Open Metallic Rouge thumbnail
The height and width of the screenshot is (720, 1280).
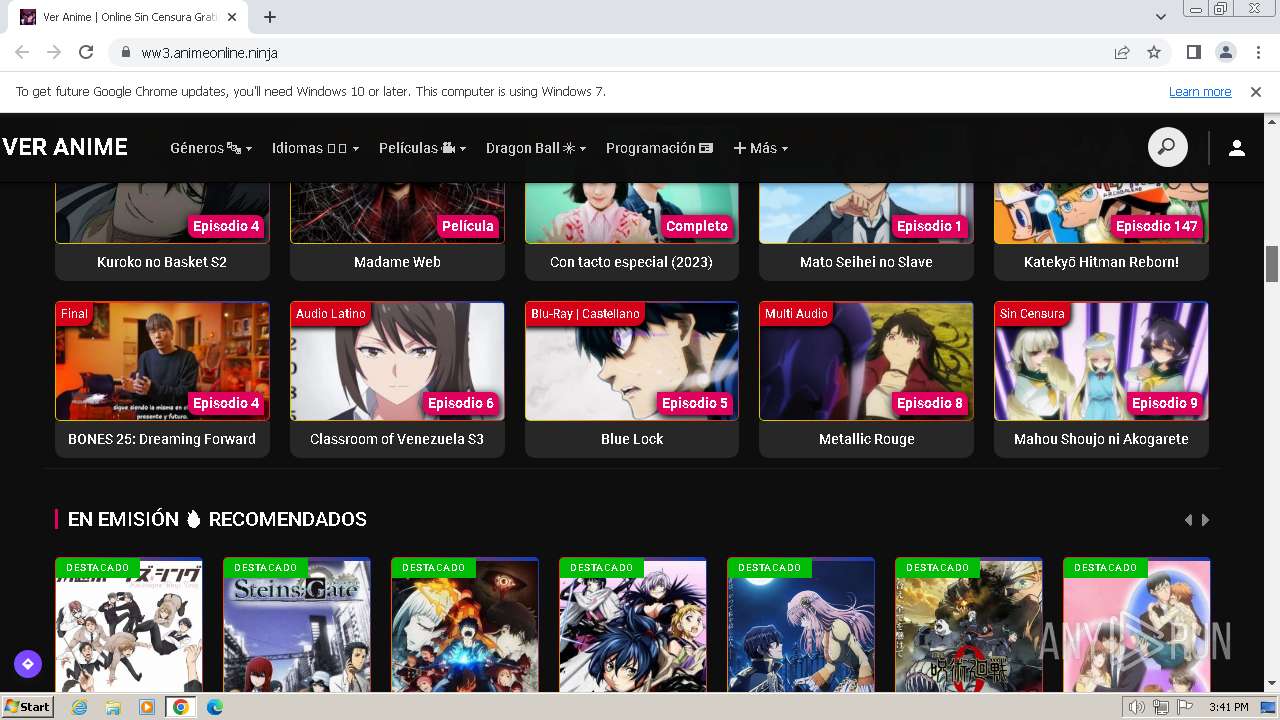[866, 361]
